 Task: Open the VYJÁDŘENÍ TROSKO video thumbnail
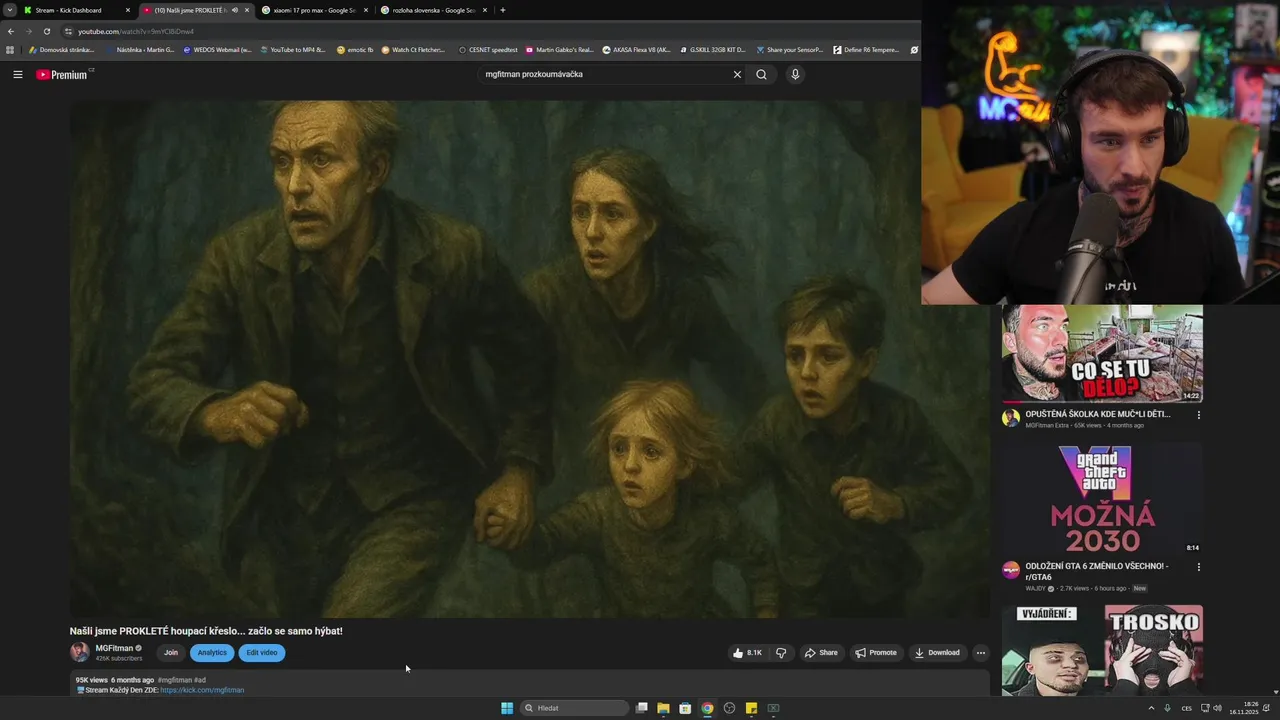coord(1102,650)
